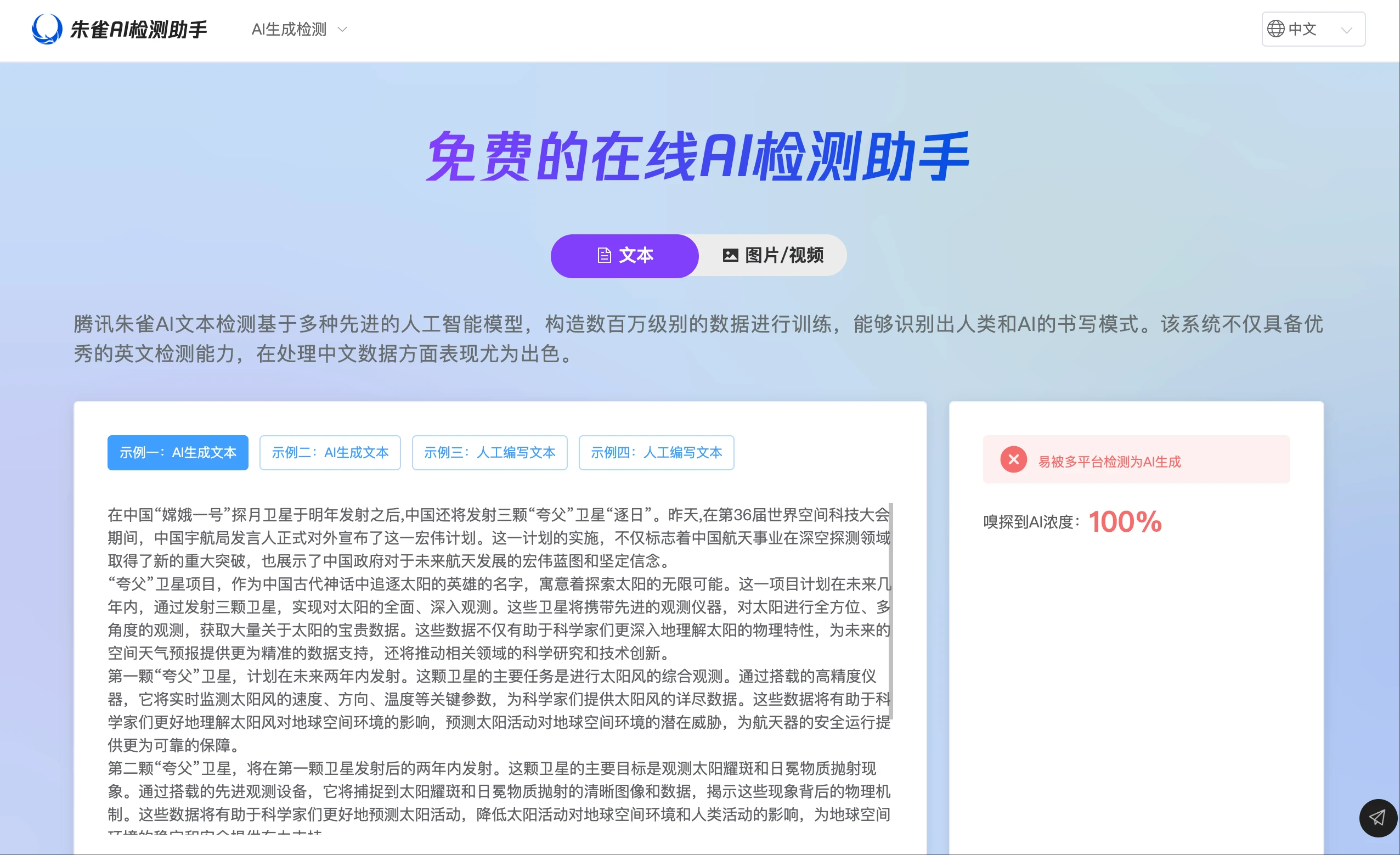Select 示例二：AI生成文本 example
This screenshot has height=855, width=1400.
(330, 453)
